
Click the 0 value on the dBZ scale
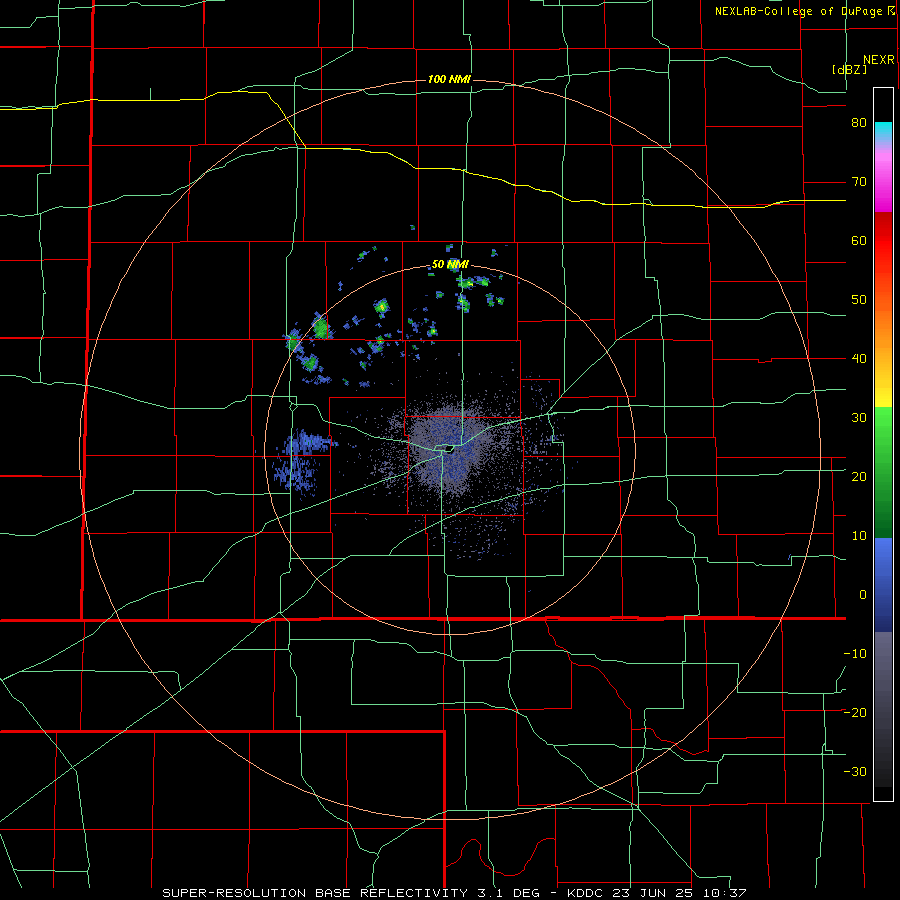863,595
